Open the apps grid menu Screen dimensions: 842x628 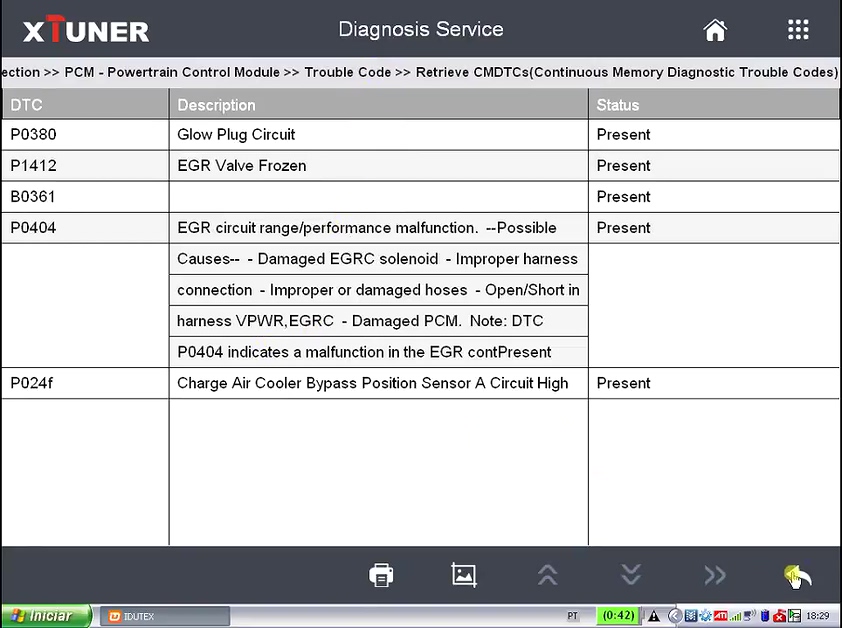pyautogui.click(x=798, y=30)
